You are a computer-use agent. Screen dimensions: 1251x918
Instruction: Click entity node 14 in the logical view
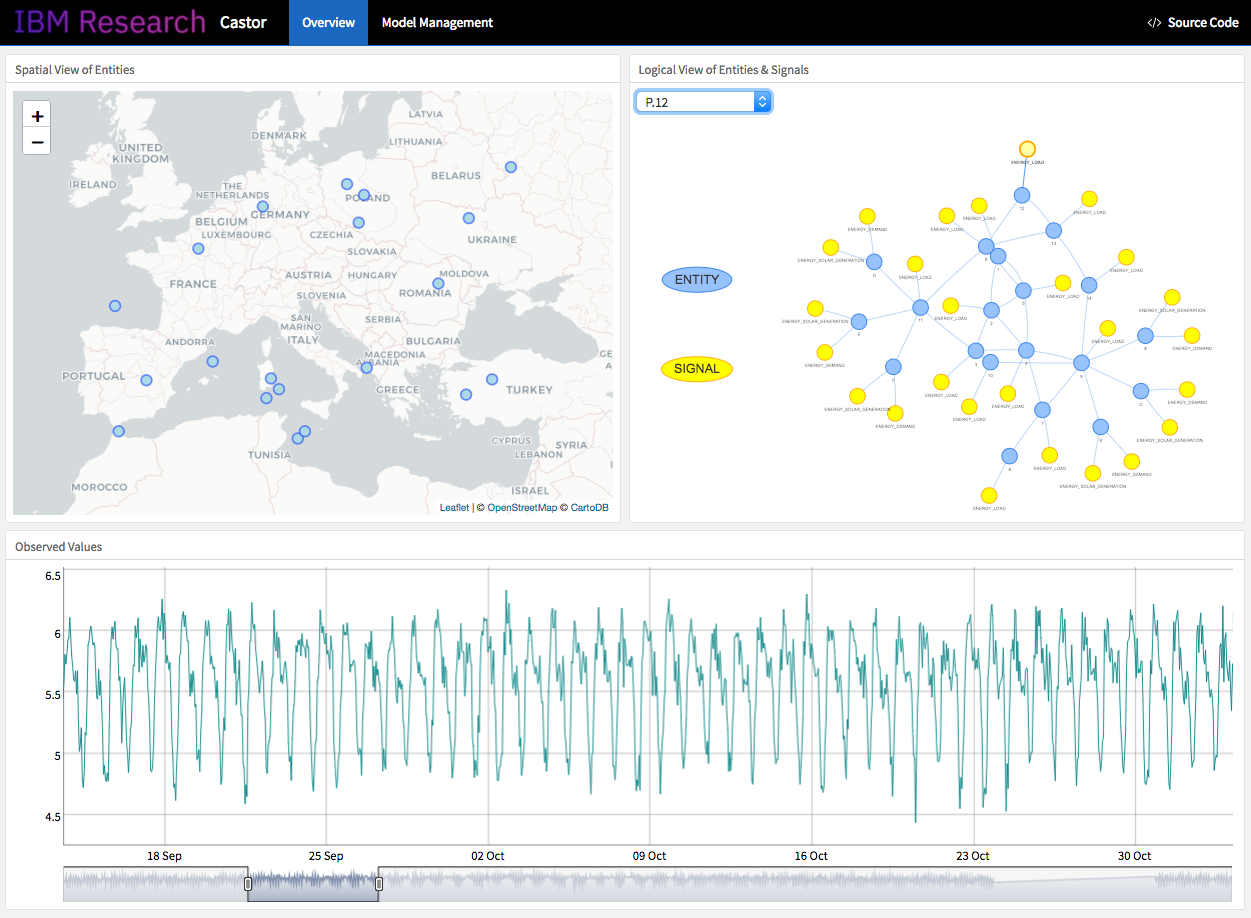(1089, 285)
